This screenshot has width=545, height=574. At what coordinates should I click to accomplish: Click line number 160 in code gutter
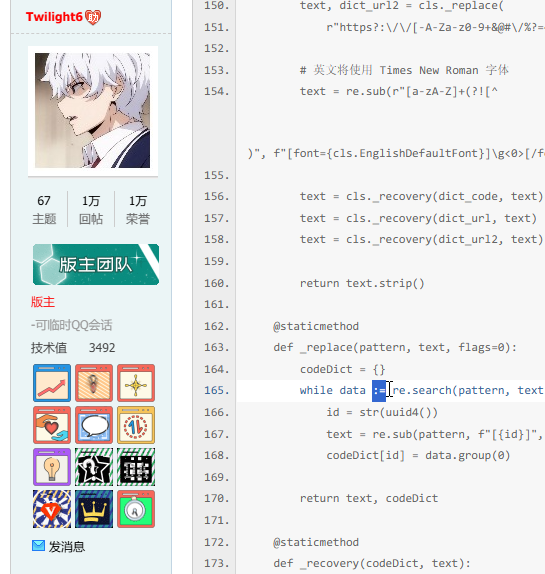217,283
